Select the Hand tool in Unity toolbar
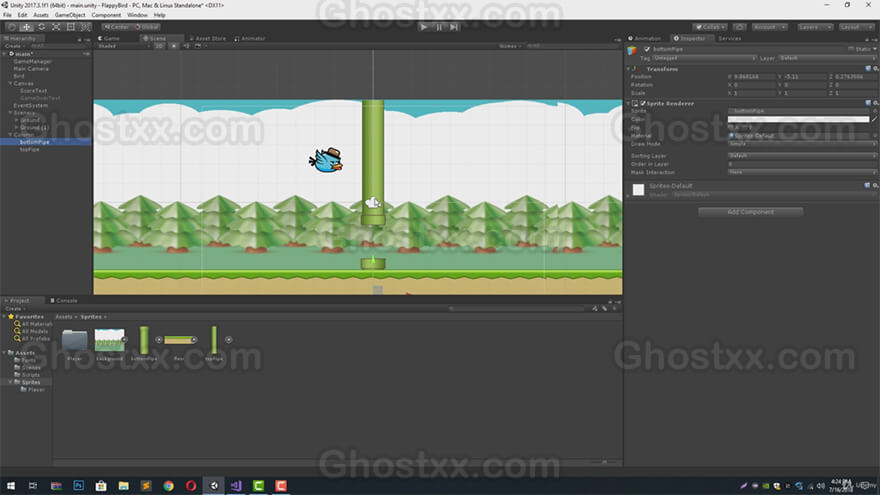Viewport: 880px width, 495px height. click(x=12, y=27)
